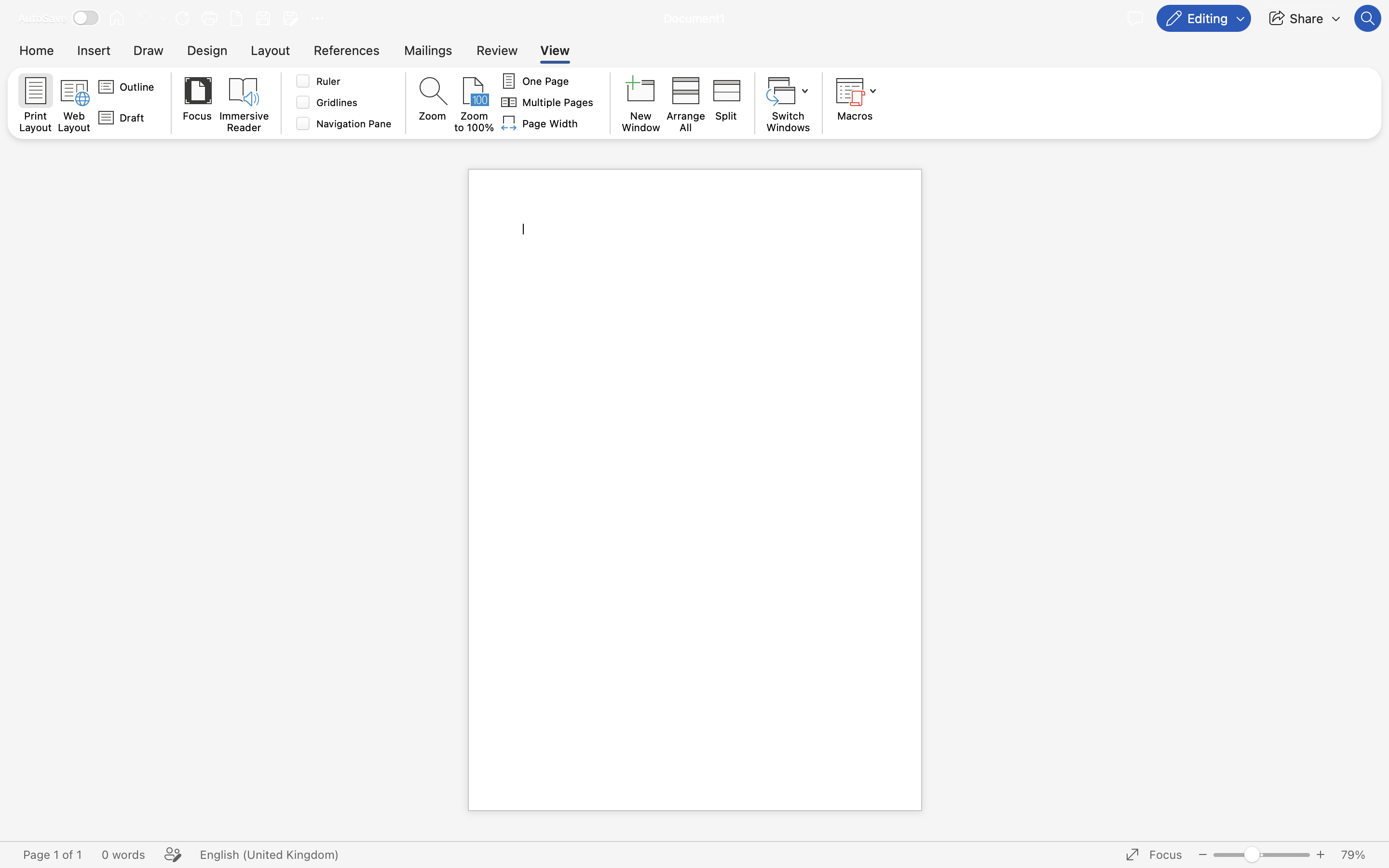
Task: Create a new blank document icon
Action: pyautogui.click(x=236, y=18)
